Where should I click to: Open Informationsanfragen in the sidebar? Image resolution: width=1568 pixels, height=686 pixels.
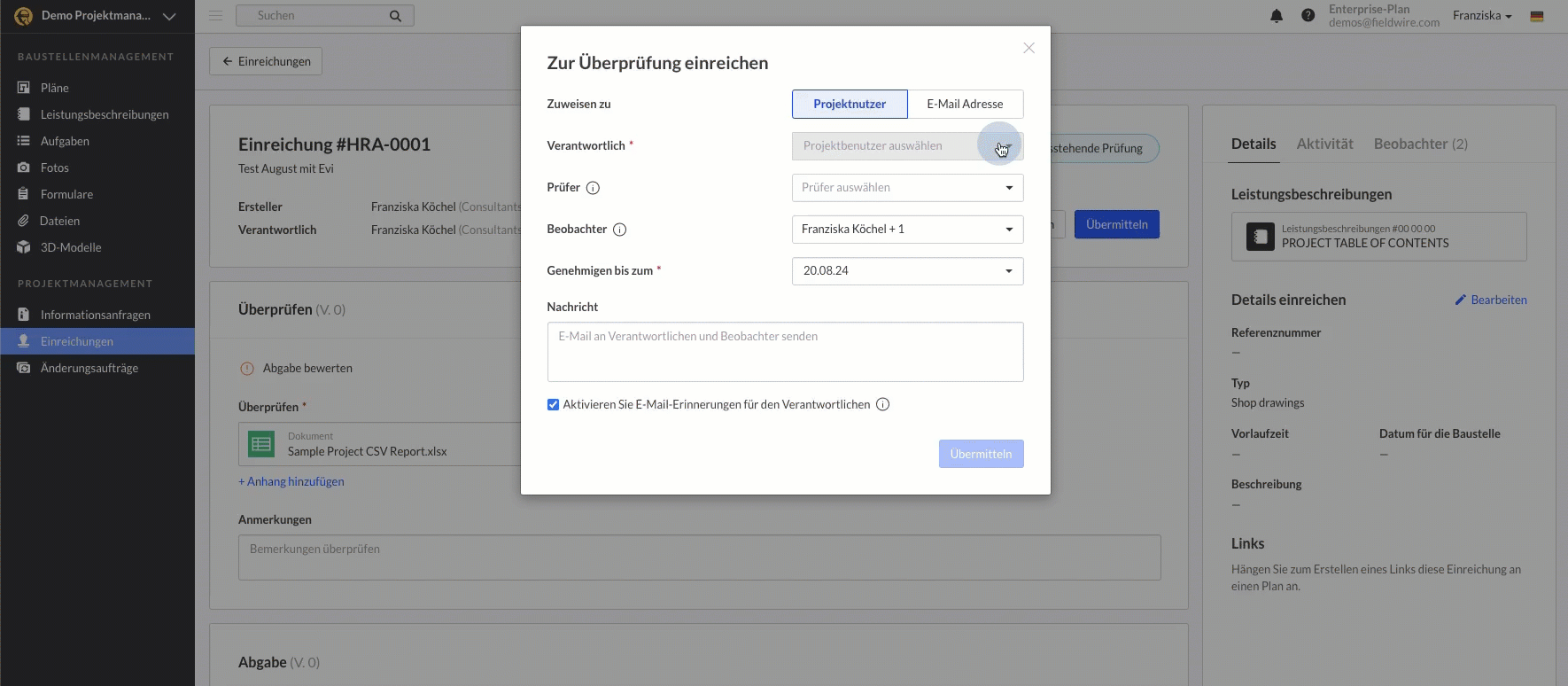96,315
